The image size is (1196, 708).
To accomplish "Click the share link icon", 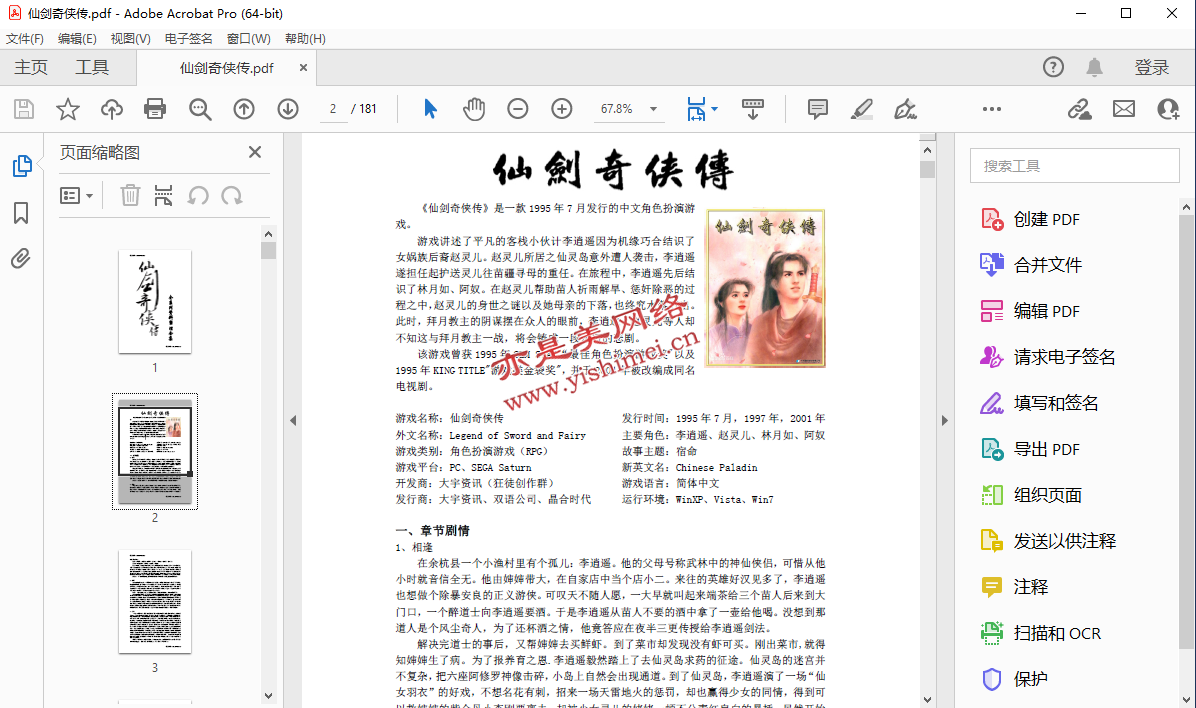I will coord(1079,109).
